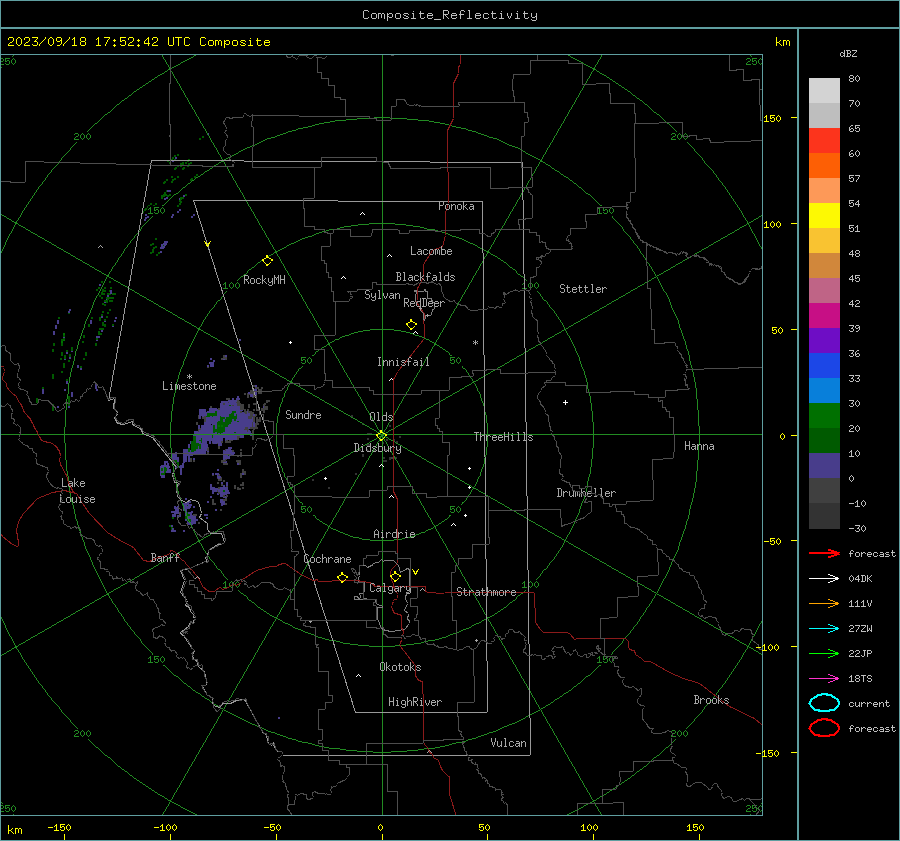Click the orange 111V arrow in legend

824,603
